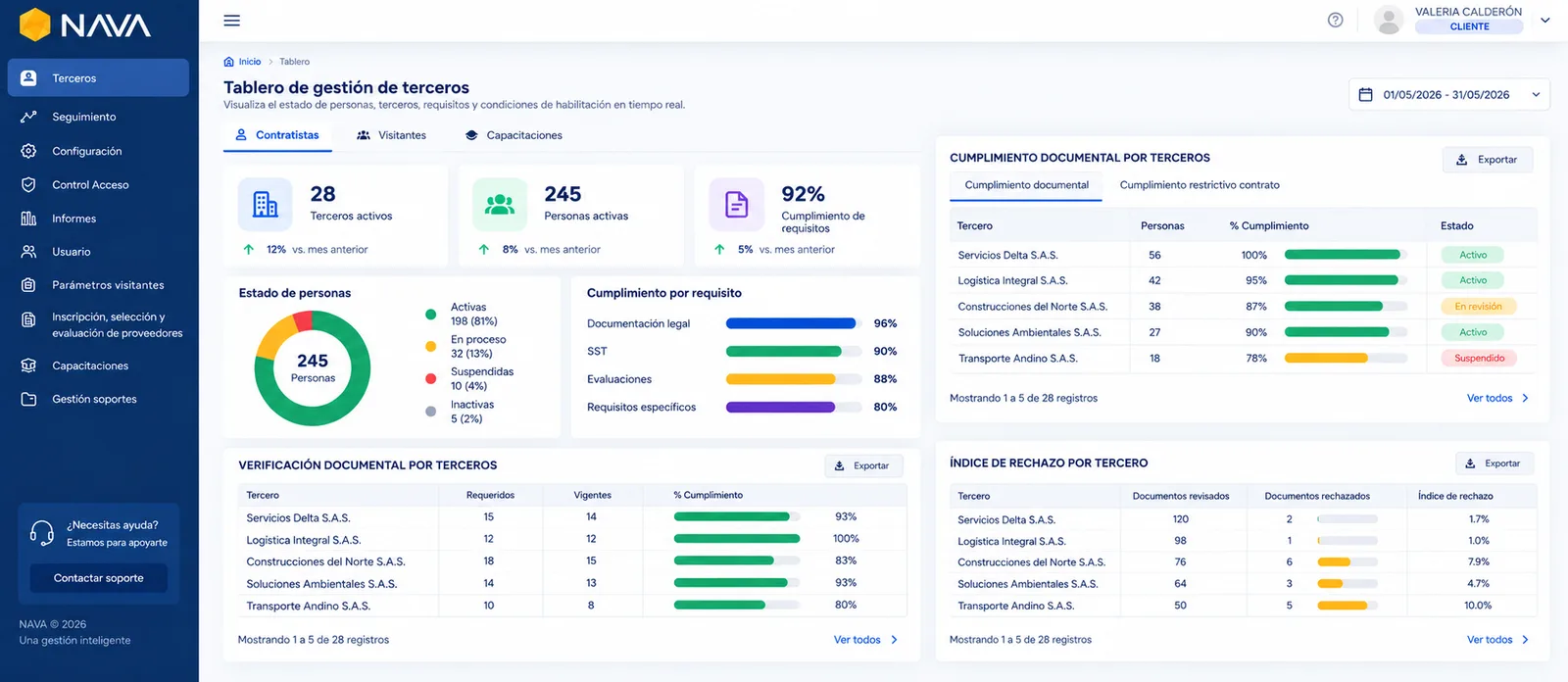This screenshot has height=682, width=1568.
Task: Click the yellow En proceso legend dot
Action: pos(430,346)
